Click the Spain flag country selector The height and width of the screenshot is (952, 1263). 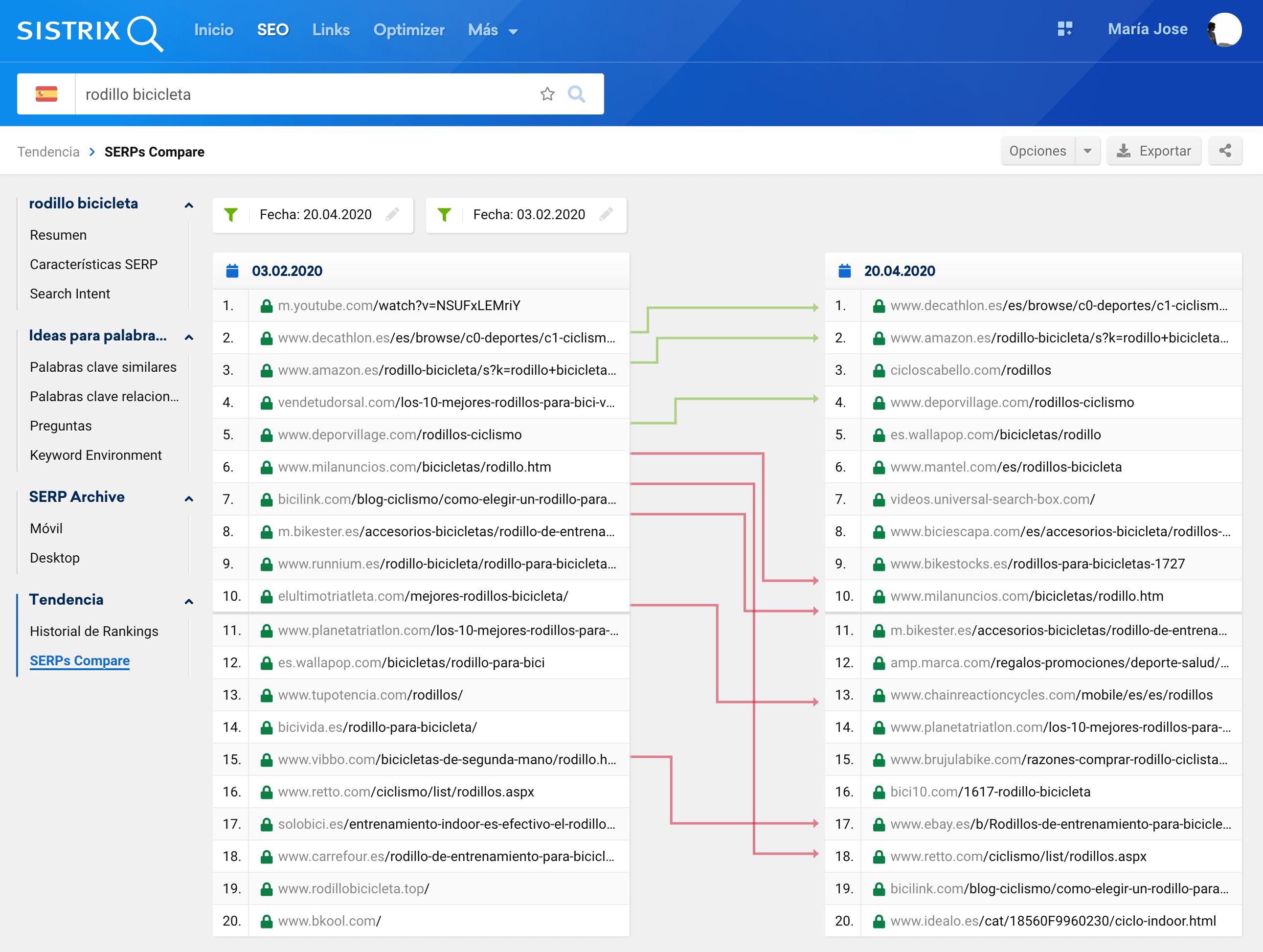coord(46,94)
